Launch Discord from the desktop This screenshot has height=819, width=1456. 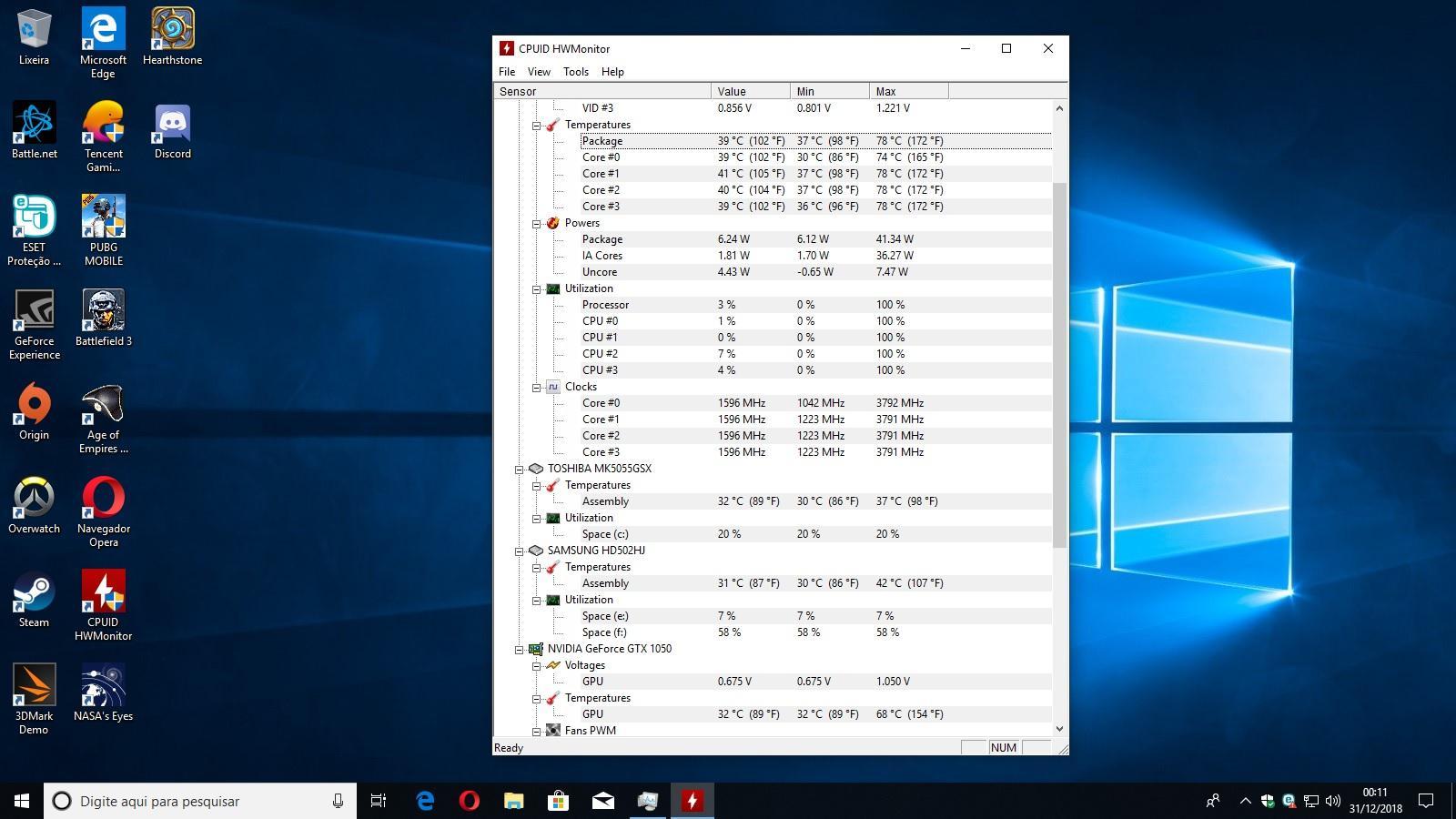pyautogui.click(x=172, y=130)
